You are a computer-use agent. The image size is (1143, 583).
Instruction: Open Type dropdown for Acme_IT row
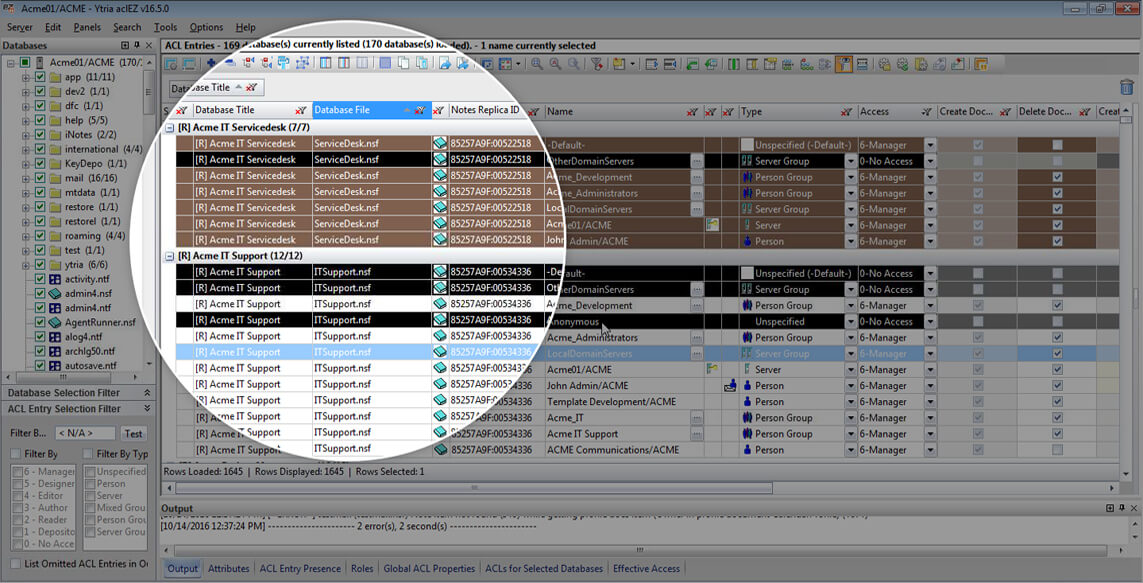pyautogui.click(x=850, y=418)
